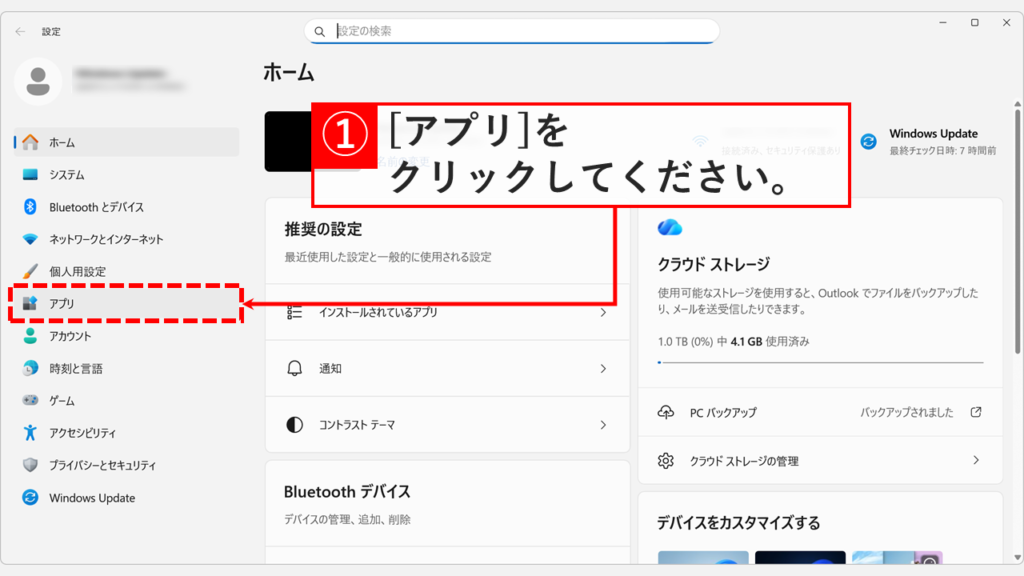Select a theme thumbnail under デバイスをカスタマイズする
The height and width of the screenshot is (576, 1024).
coord(703,558)
